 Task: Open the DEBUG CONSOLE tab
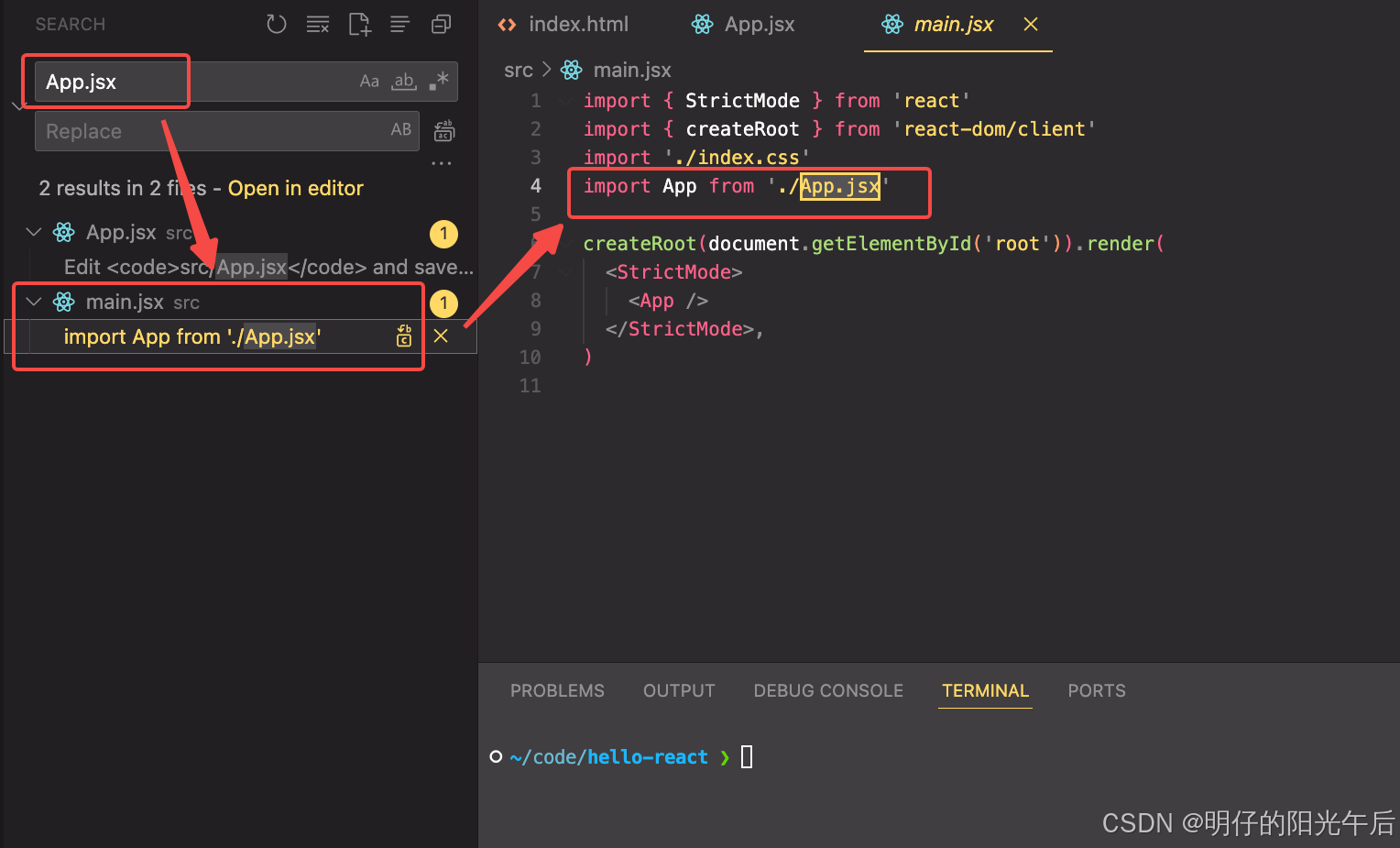(828, 690)
